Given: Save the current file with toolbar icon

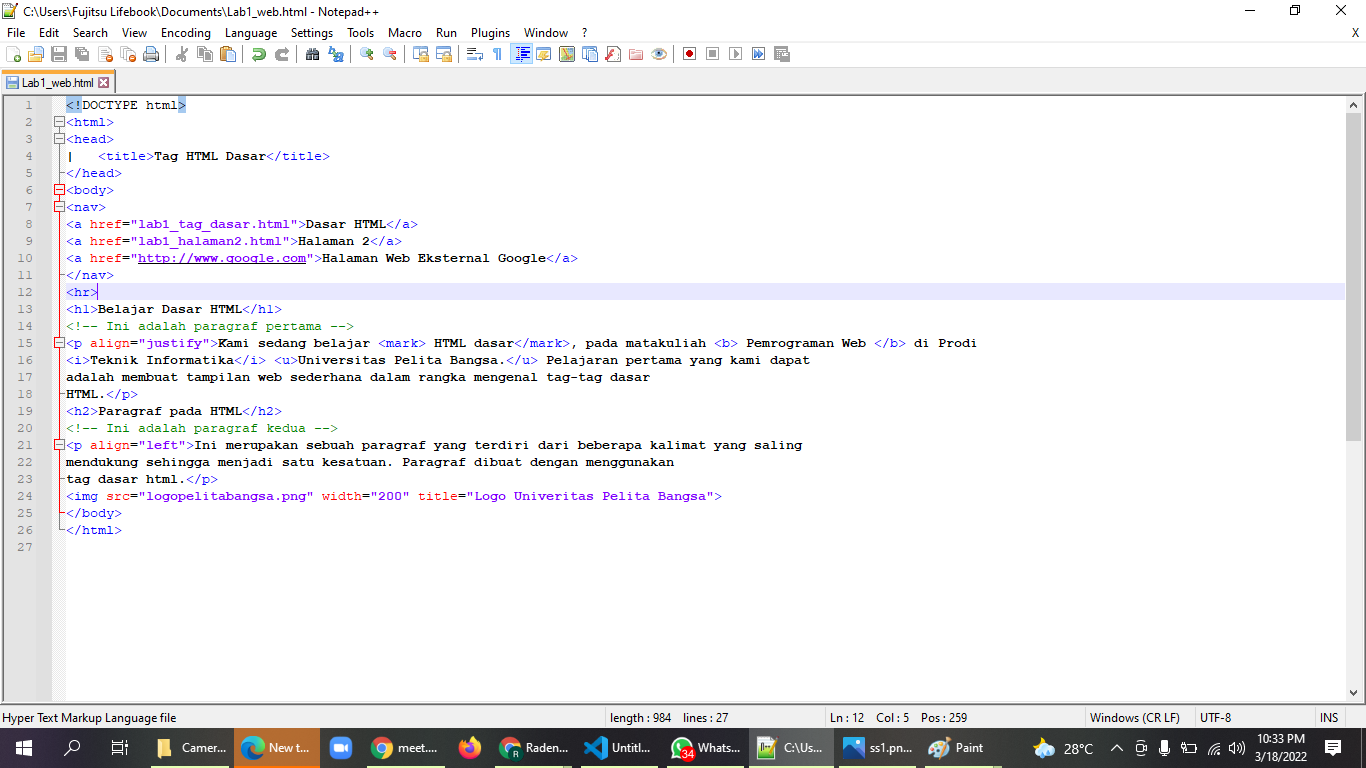Looking at the screenshot, I should click(59, 54).
